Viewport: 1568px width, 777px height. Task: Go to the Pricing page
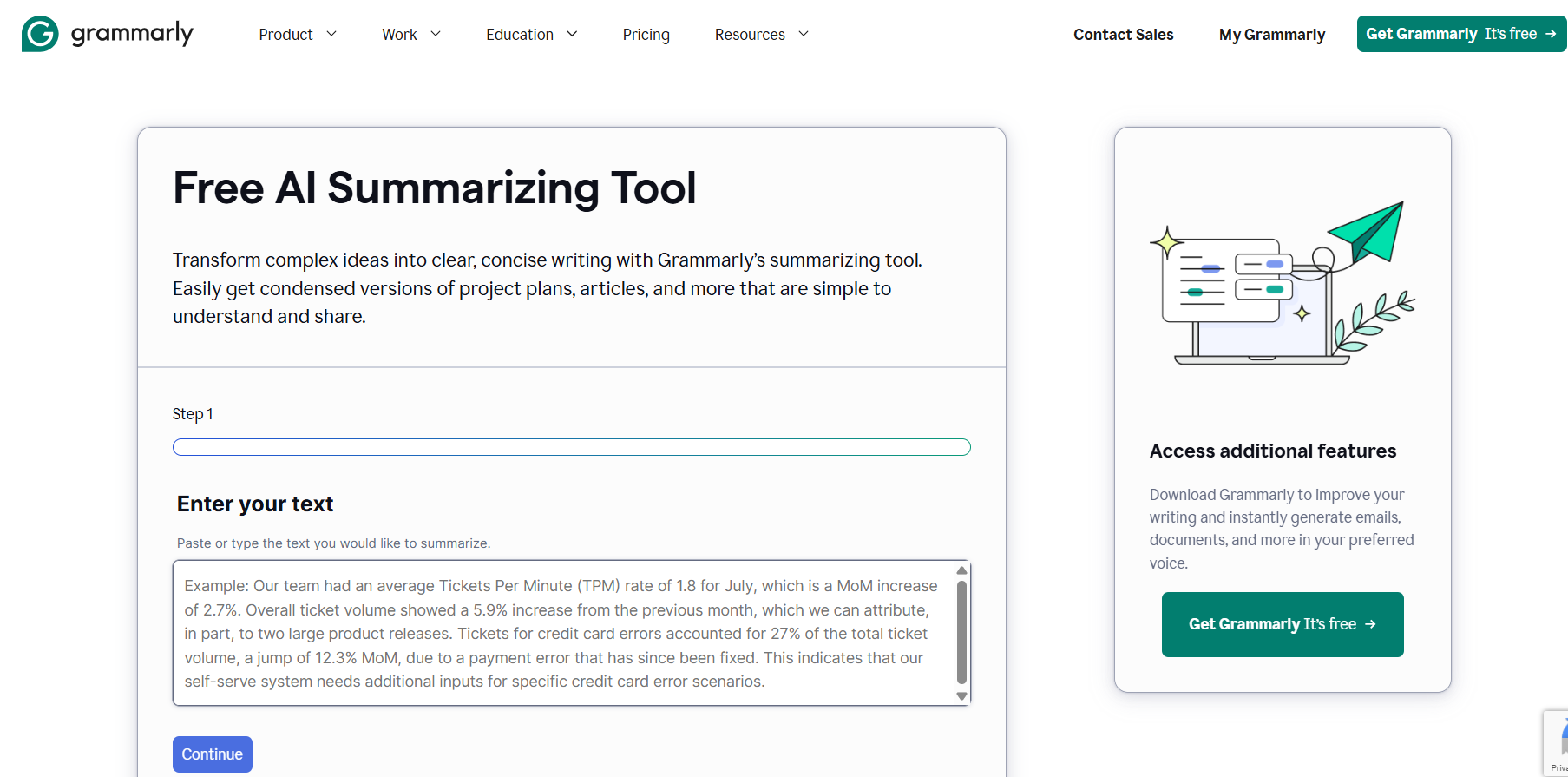646,34
